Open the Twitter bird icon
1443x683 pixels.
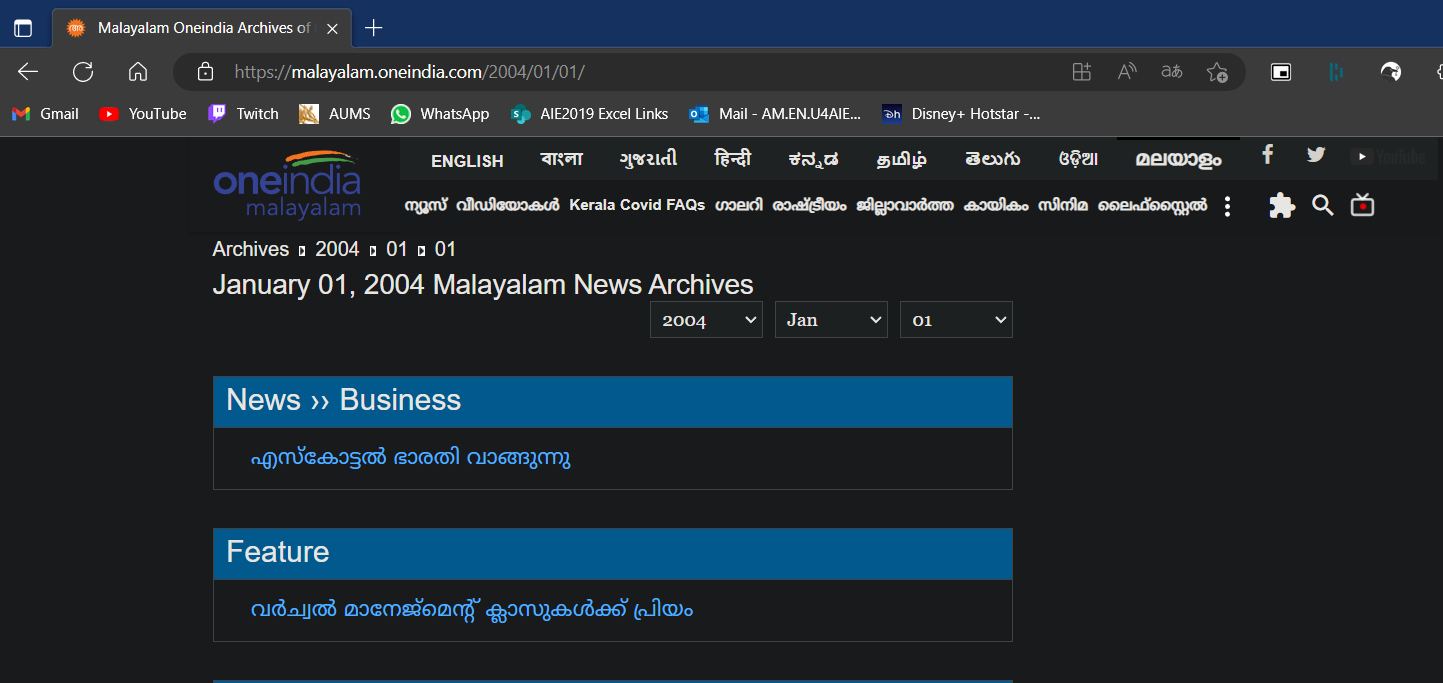(x=1315, y=155)
